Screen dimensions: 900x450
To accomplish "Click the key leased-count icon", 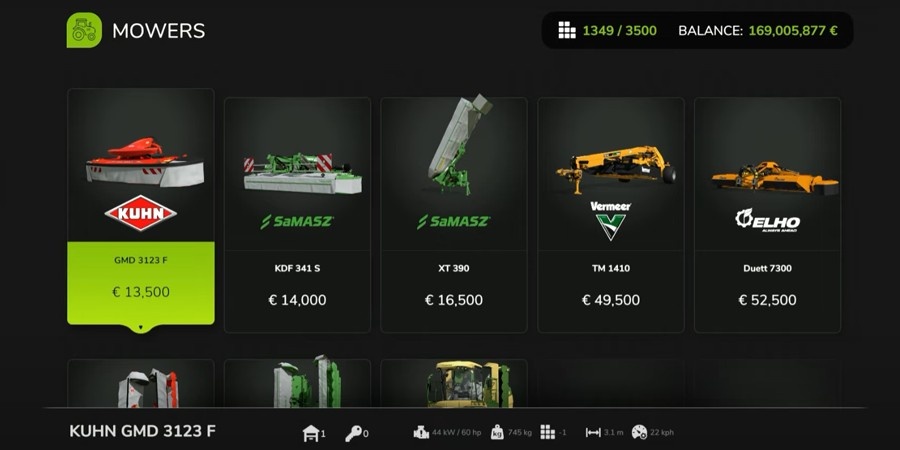I will pos(353,433).
